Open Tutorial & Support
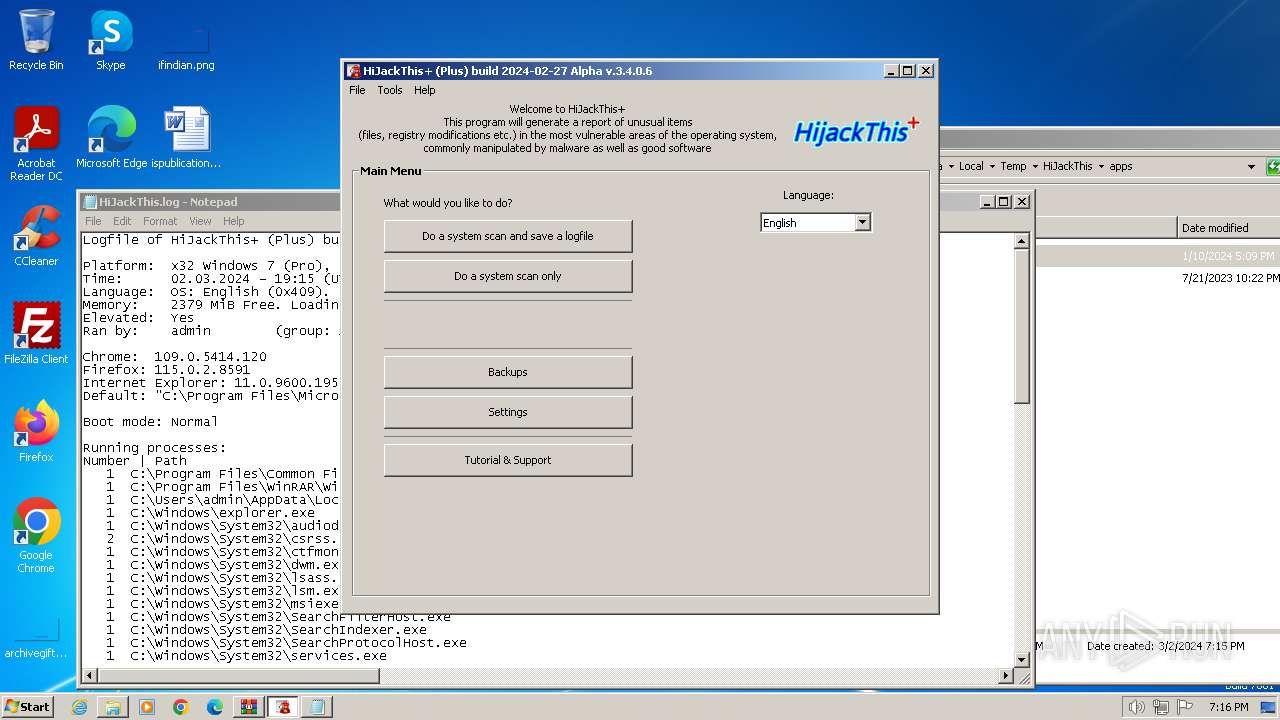This screenshot has height=720, width=1280. [508, 460]
